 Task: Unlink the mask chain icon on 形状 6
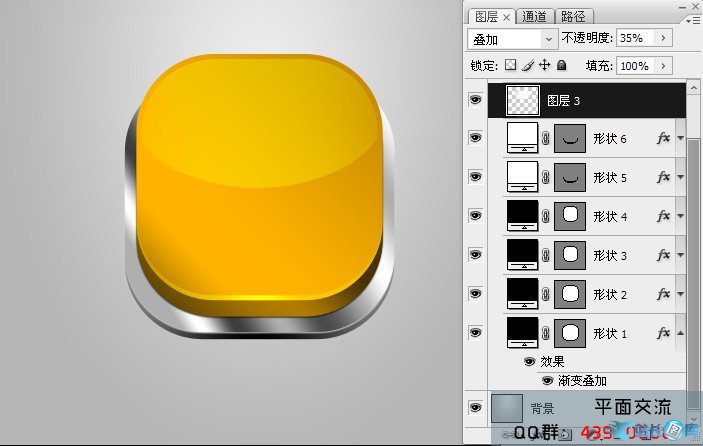pyautogui.click(x=546, y=139)
